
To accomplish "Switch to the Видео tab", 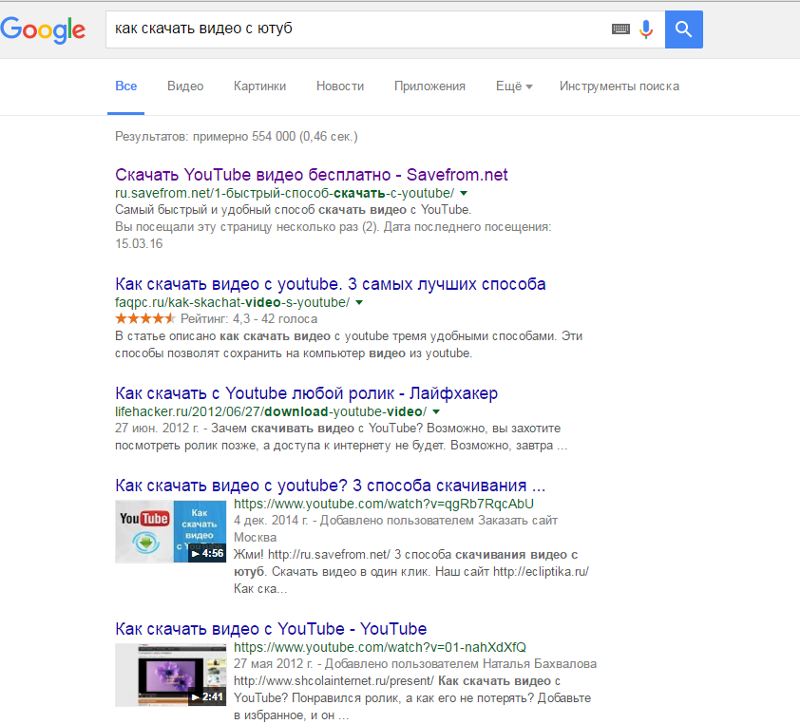I will coord(185,86).
